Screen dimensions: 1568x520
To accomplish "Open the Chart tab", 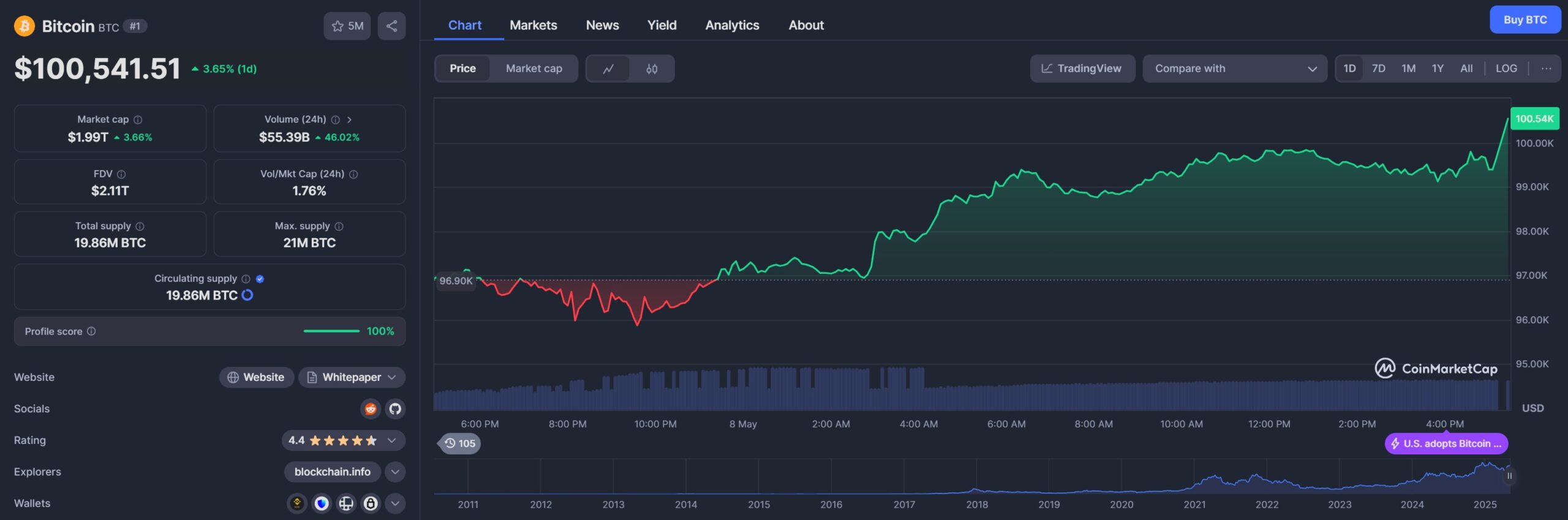I will pos(465,25).
